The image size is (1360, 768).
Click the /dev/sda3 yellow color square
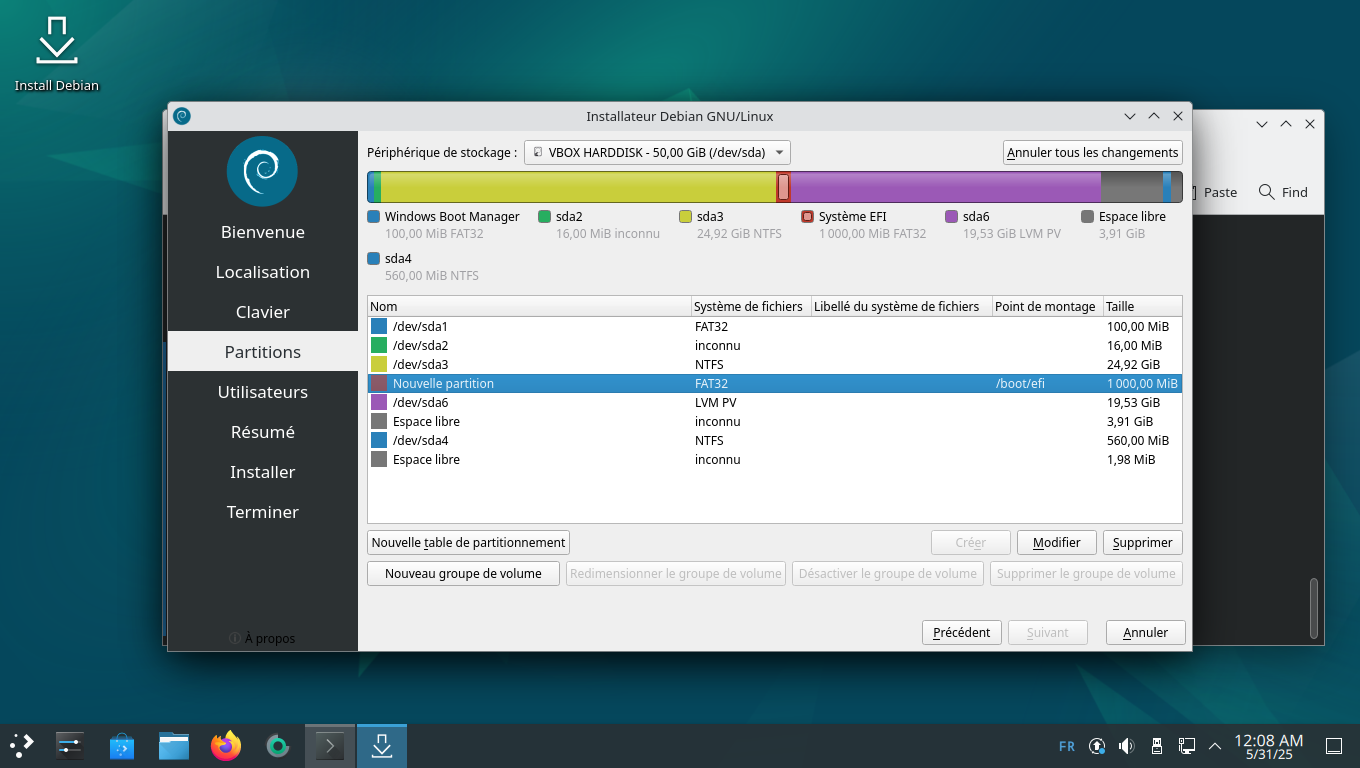(379, 364)
